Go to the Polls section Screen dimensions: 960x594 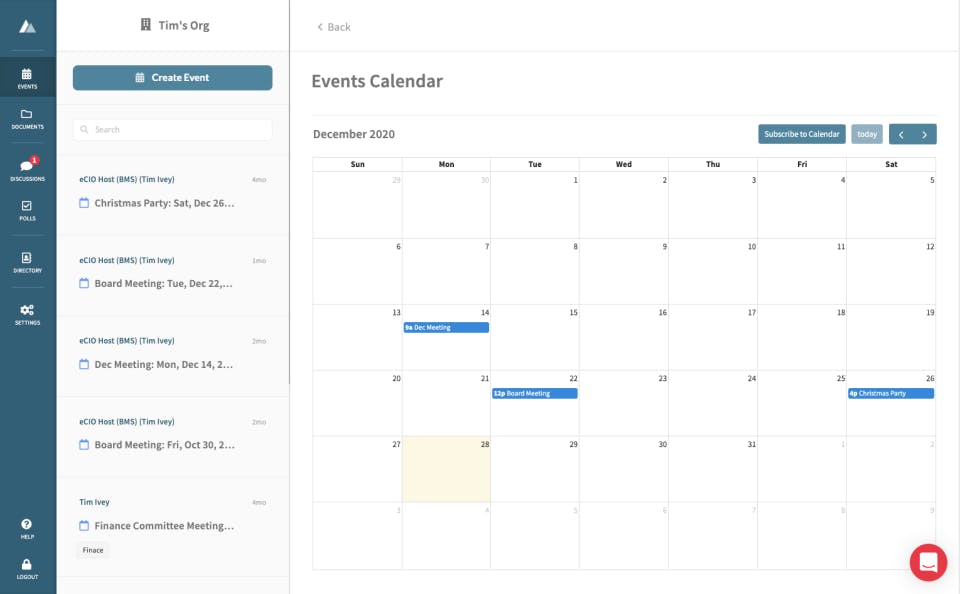point(27,210)
